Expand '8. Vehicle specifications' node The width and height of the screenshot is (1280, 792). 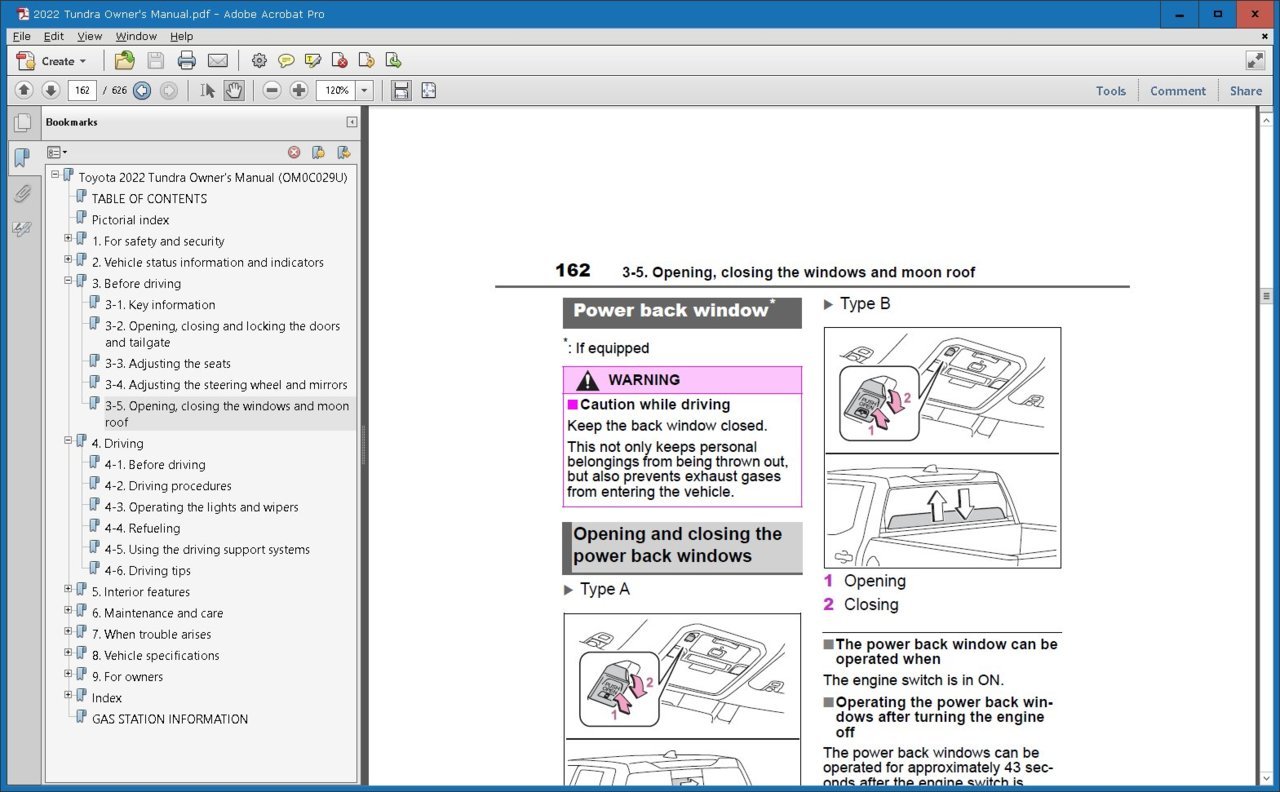coord(68,652)
